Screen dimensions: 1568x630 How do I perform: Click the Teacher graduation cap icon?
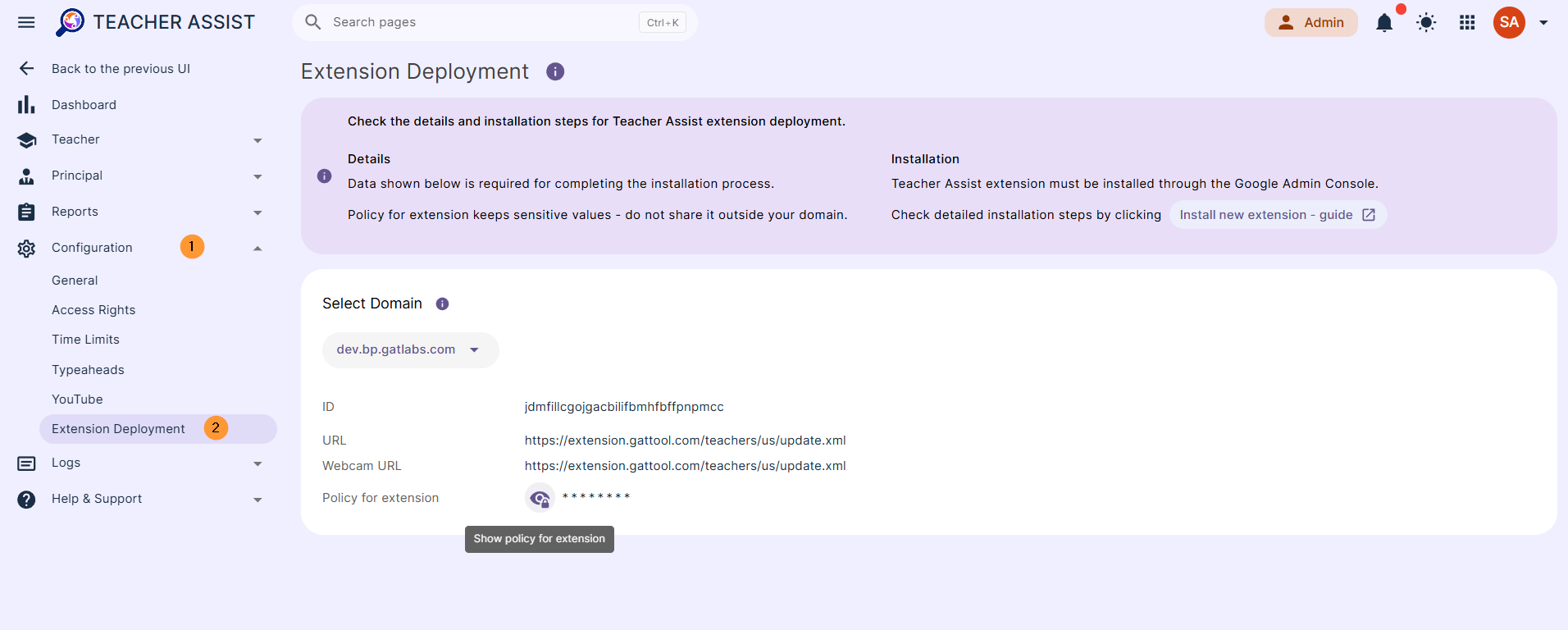(x=26, y=140)
